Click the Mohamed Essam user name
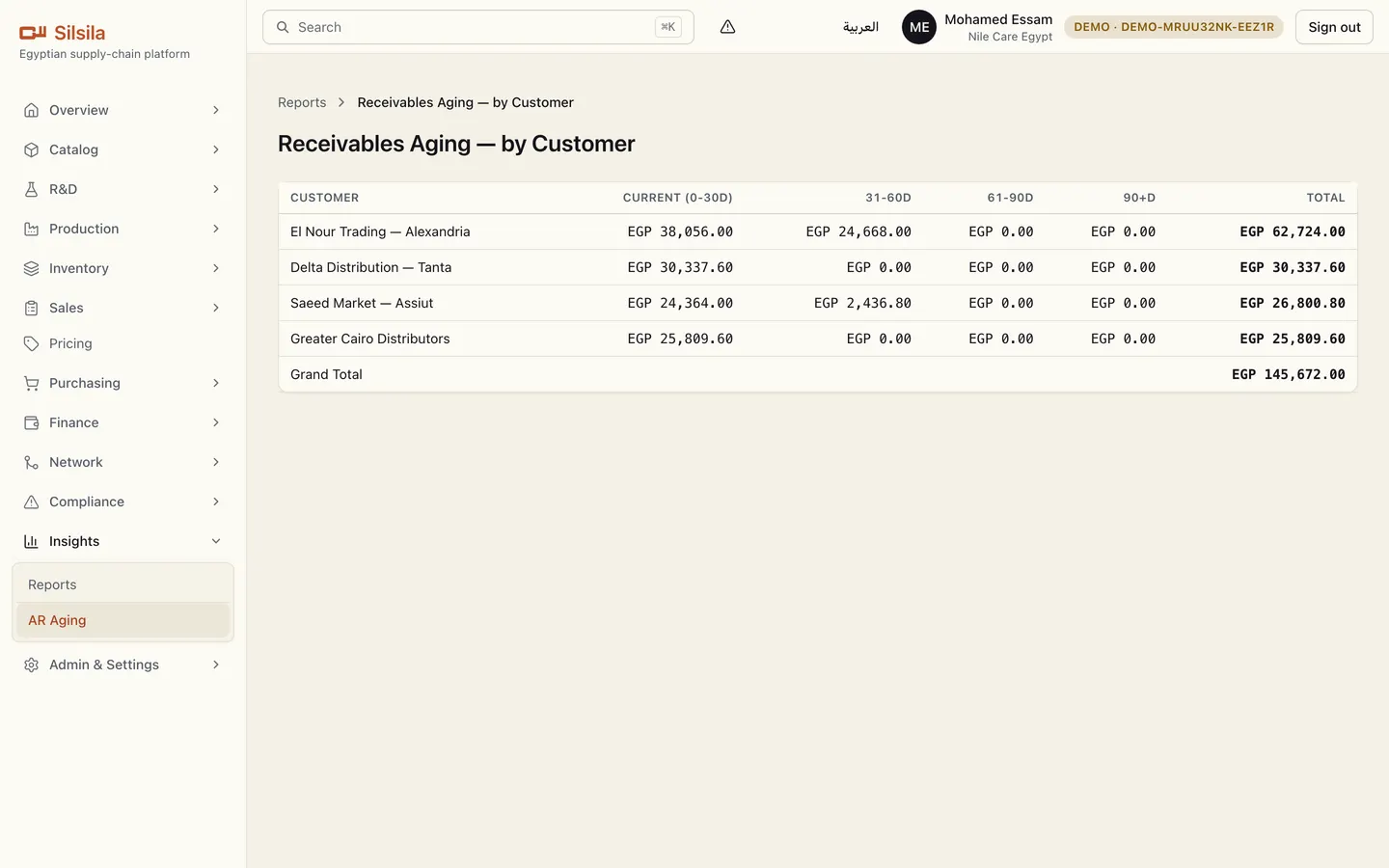 (x=998, y=19)
